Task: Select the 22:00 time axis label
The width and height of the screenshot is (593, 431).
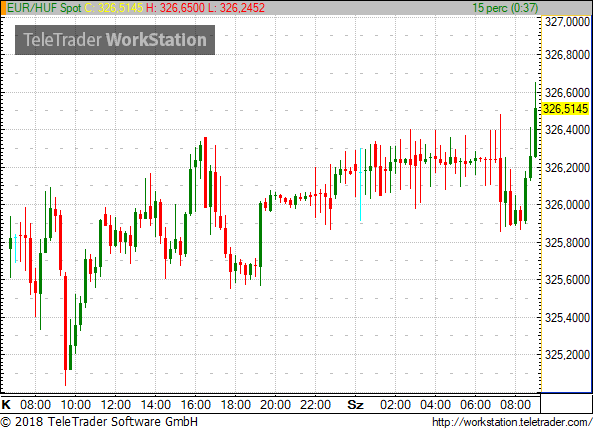Action: (315, 405)
